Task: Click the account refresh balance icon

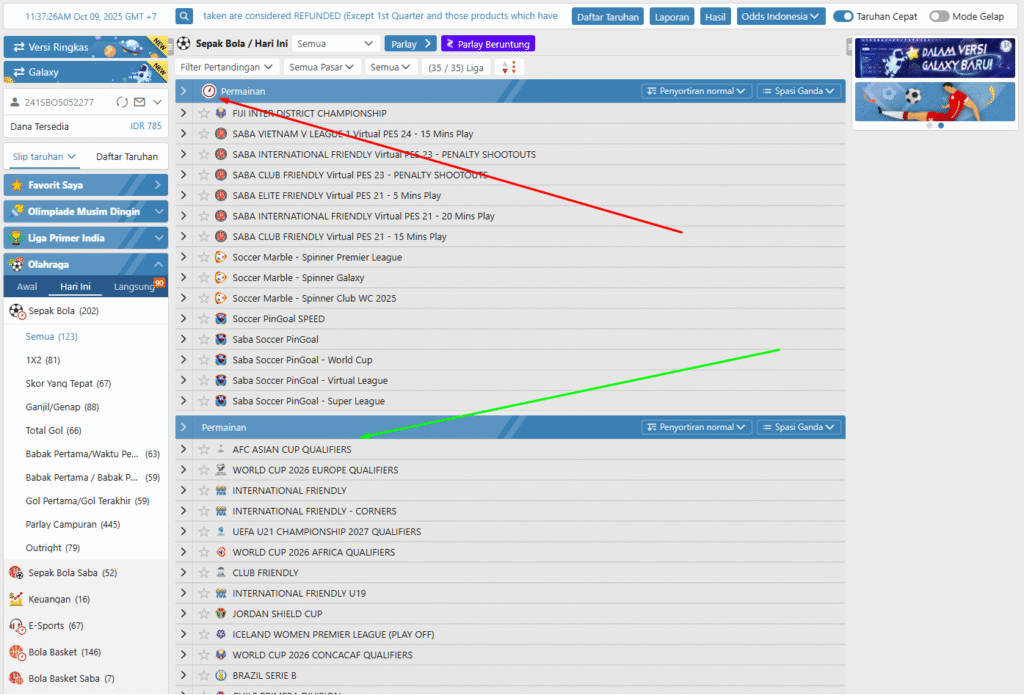Action: point(122,102)
